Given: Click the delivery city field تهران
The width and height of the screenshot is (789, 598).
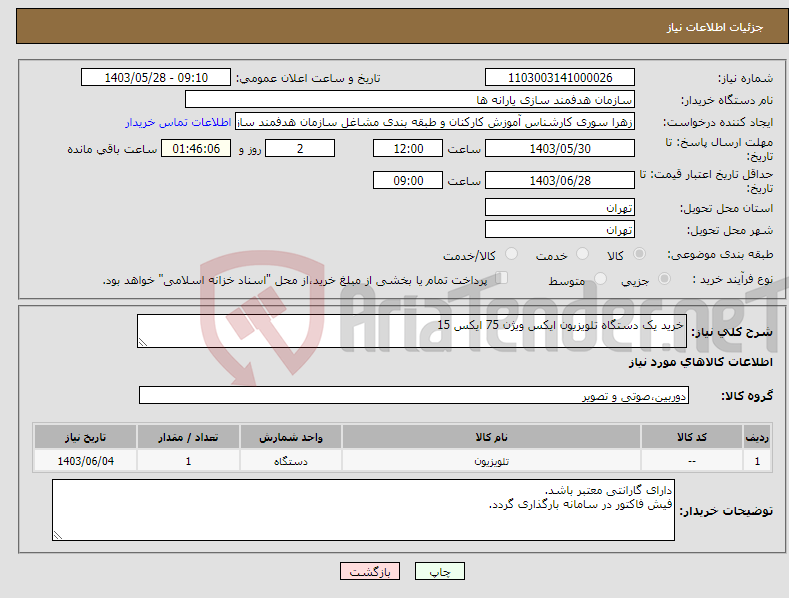Looking at the screenshot, I should point(560,230).
